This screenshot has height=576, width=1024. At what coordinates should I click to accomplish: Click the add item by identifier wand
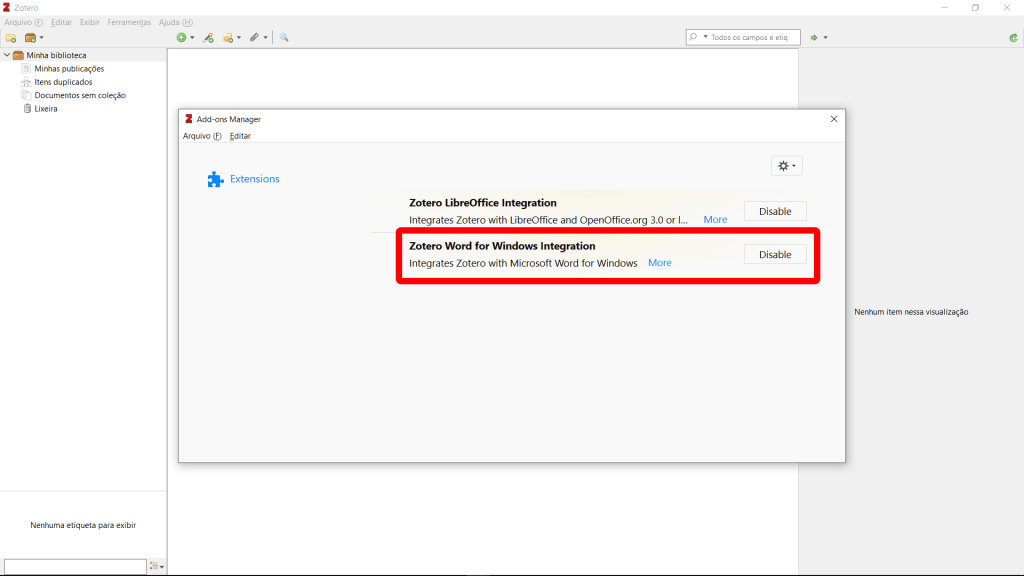208,37
